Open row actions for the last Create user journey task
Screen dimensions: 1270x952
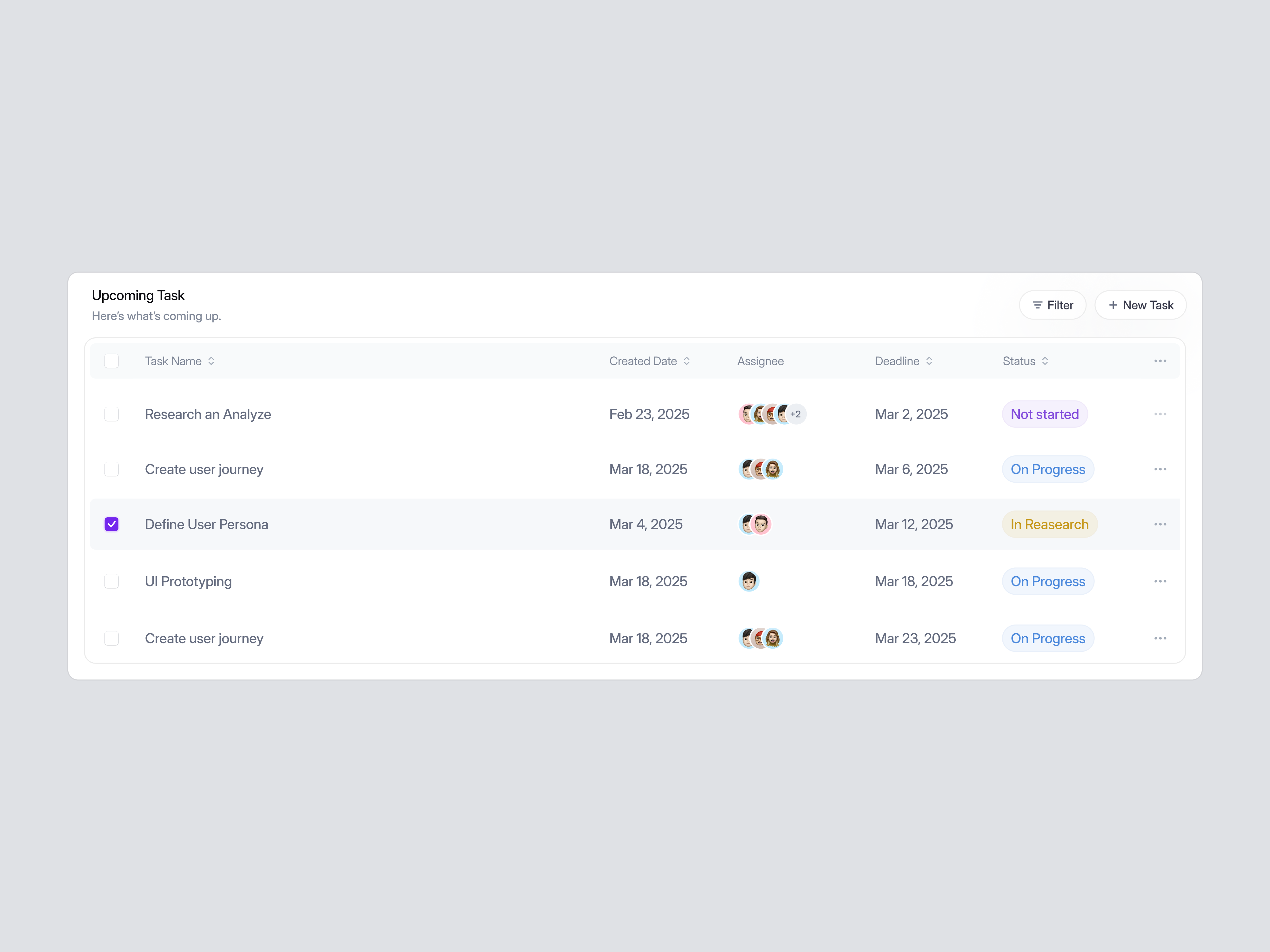[x=1160, y=638]
